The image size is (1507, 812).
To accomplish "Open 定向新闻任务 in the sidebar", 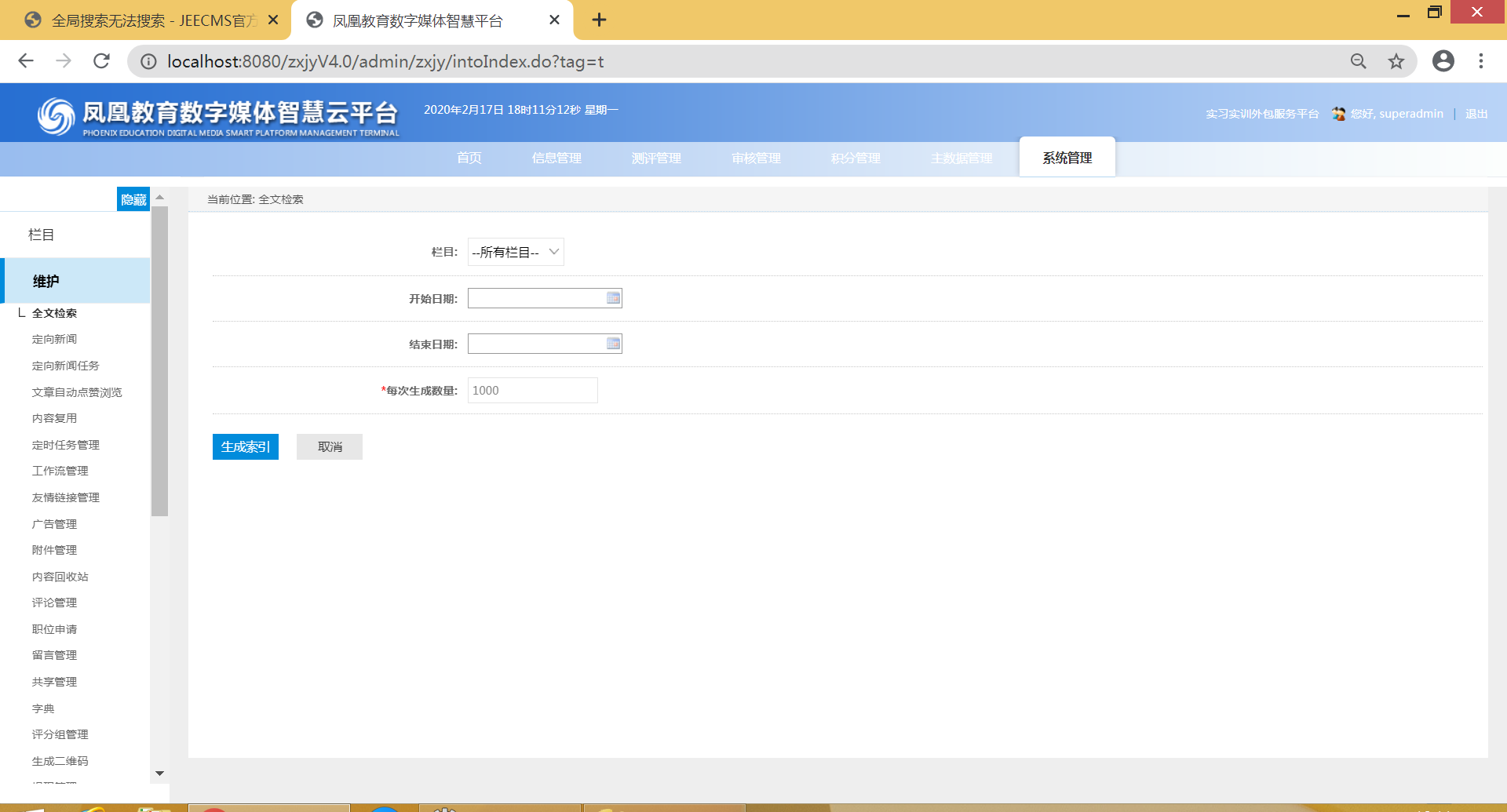I will (x=65, y=366).
